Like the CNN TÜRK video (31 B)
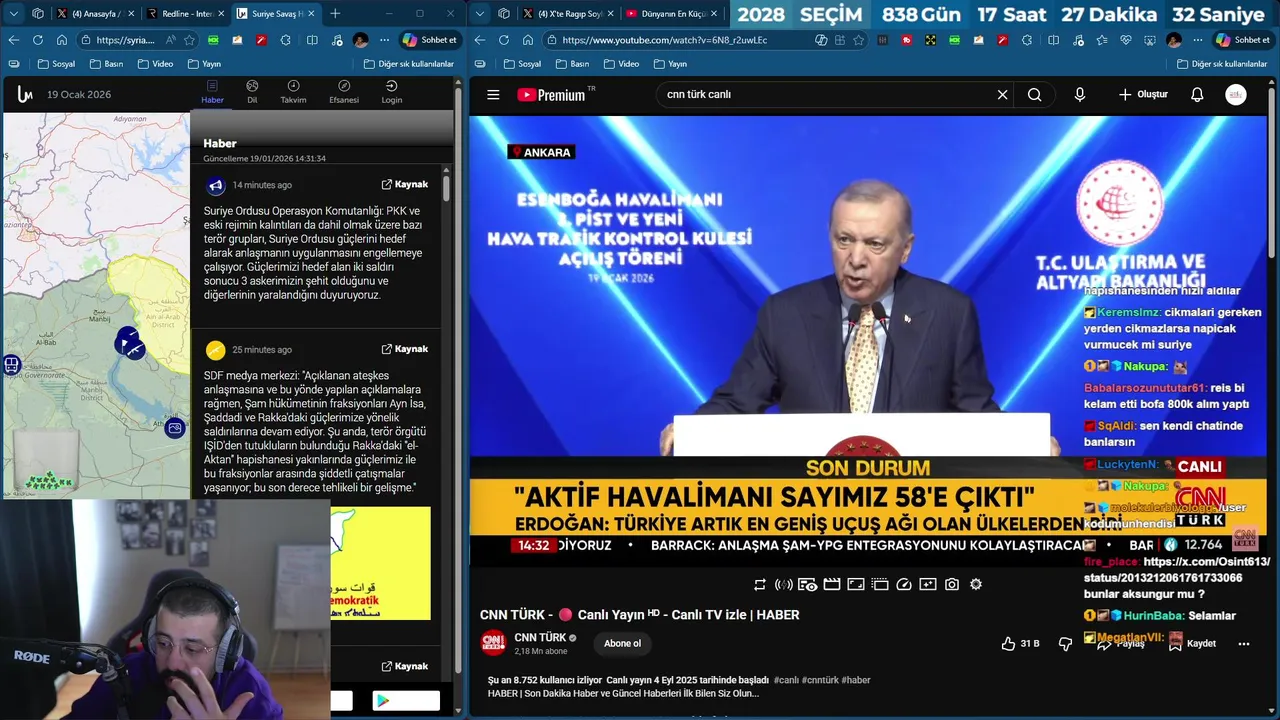1280x720 pixels. click(x=1020, y=644)
